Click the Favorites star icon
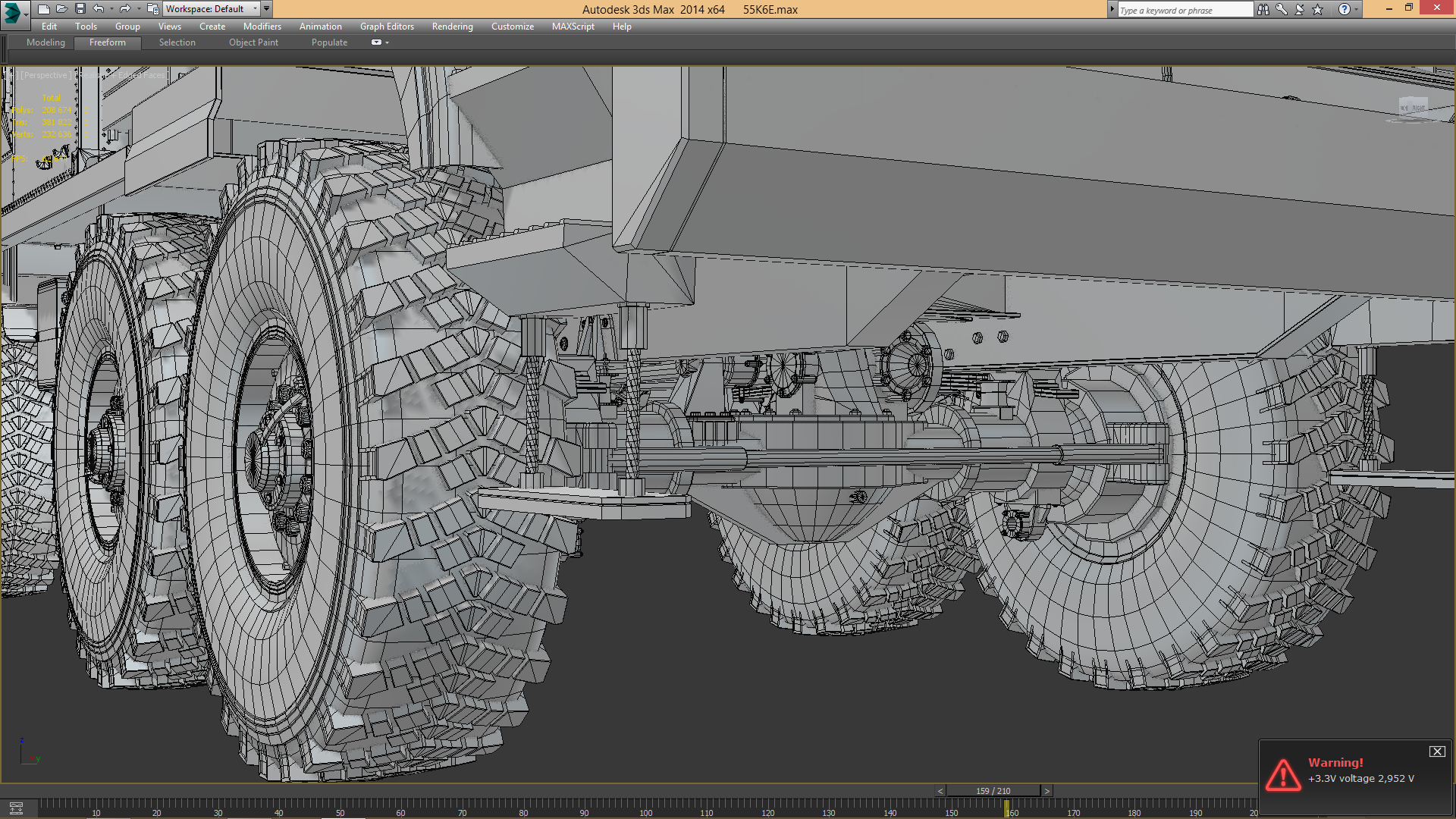 pos(1318,9)
